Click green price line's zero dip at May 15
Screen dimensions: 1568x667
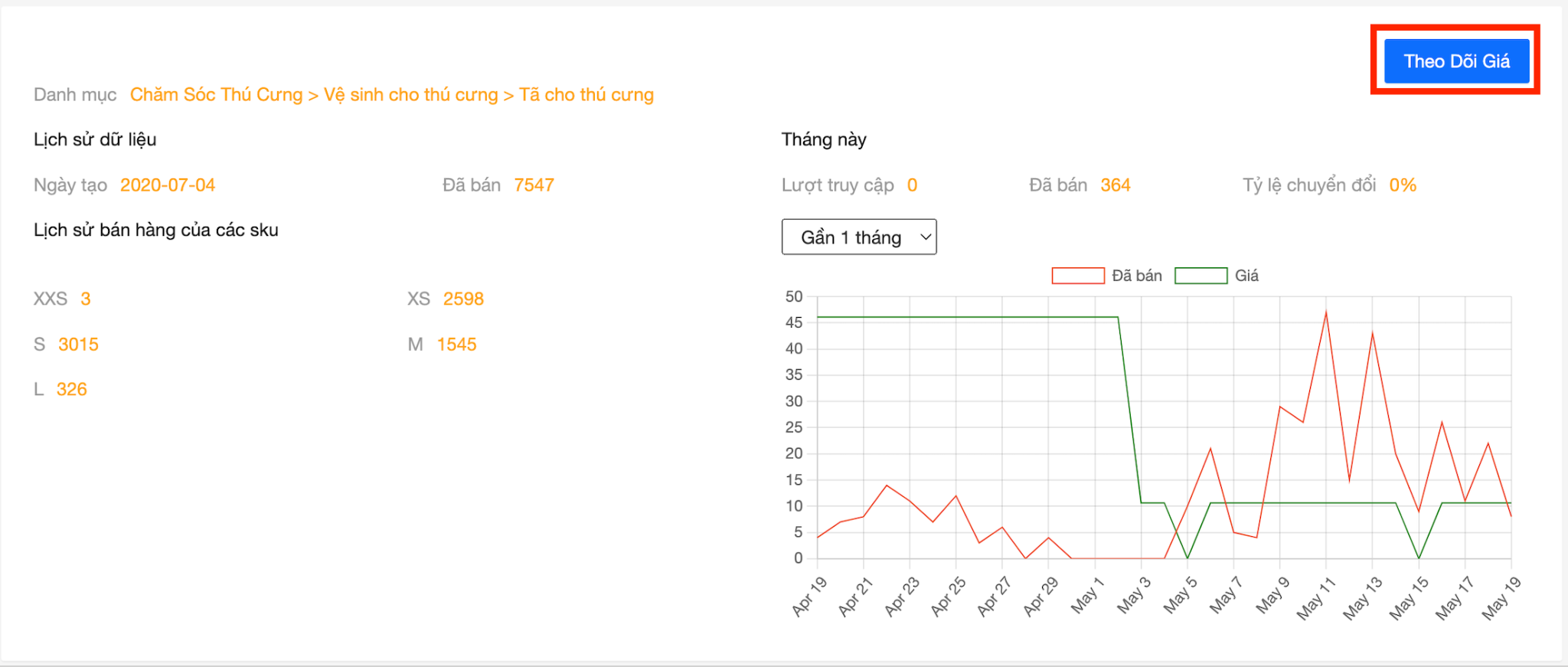coord(1419,557)
